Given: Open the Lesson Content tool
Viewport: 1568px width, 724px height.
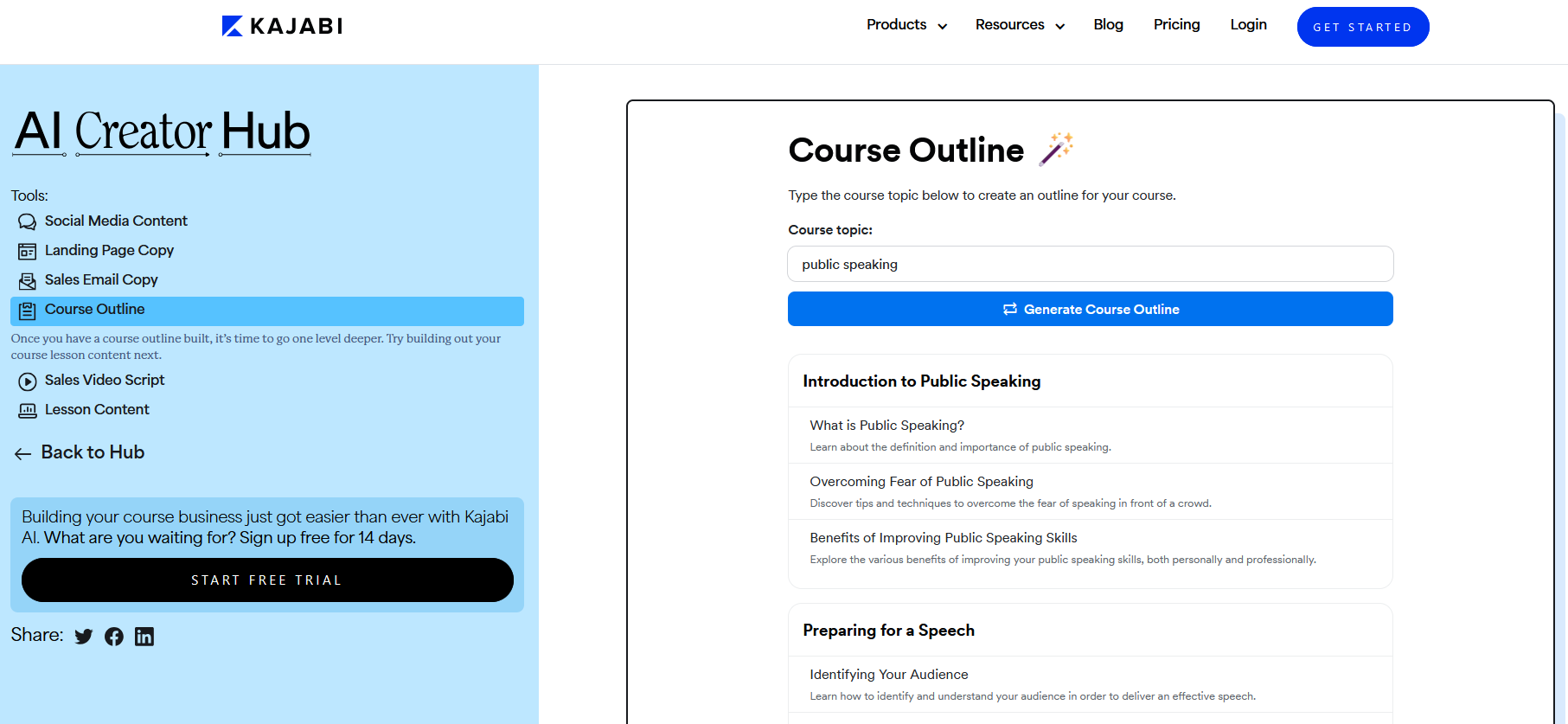Looking at the screenshot, I should coord(97,410).
